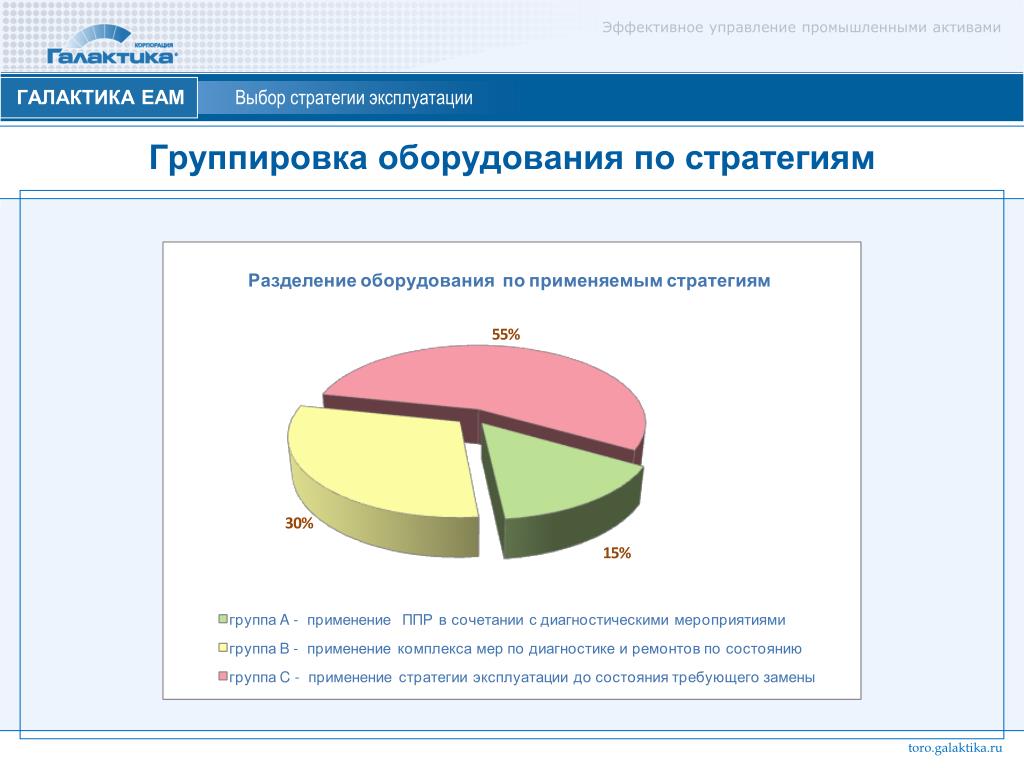Select chart title 'Разделение оборудования по применяемым стратегиям'
The image size is (1024, 768).
pyautogui.click(x=509, y=281)
